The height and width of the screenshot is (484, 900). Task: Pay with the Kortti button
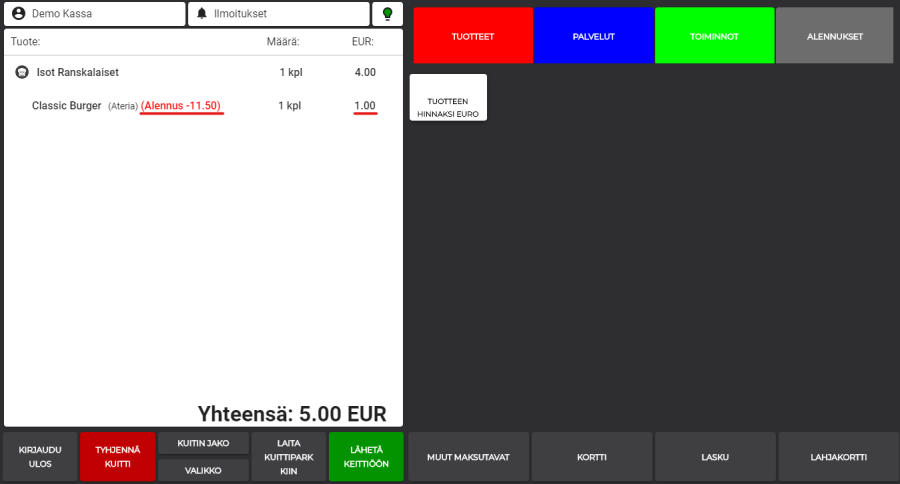pyautogui.click(x=591, y=457)
